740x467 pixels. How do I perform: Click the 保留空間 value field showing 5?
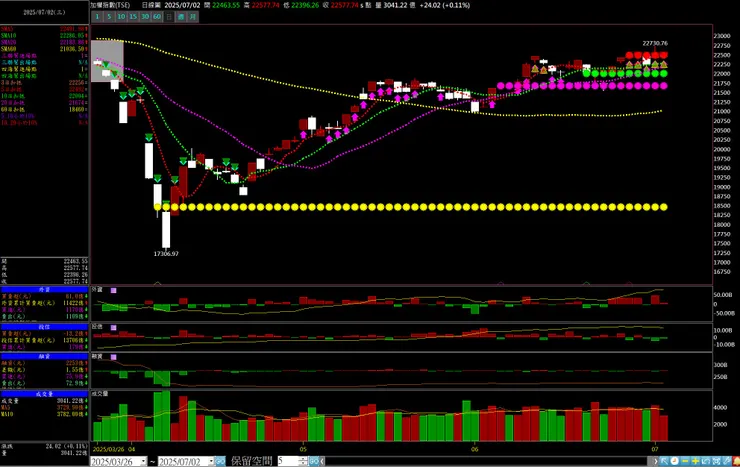pyautogui.click(x=289, y=461)
